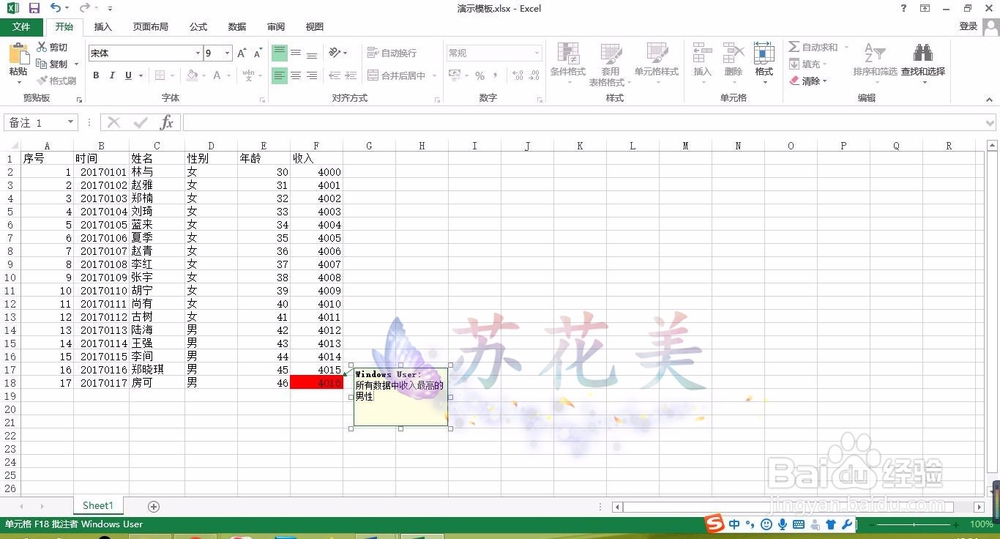The height and width of the screenshot is (539, 1000).
Task: Open the font name dropdown (宋体)
Action: [x=198, y=53]
